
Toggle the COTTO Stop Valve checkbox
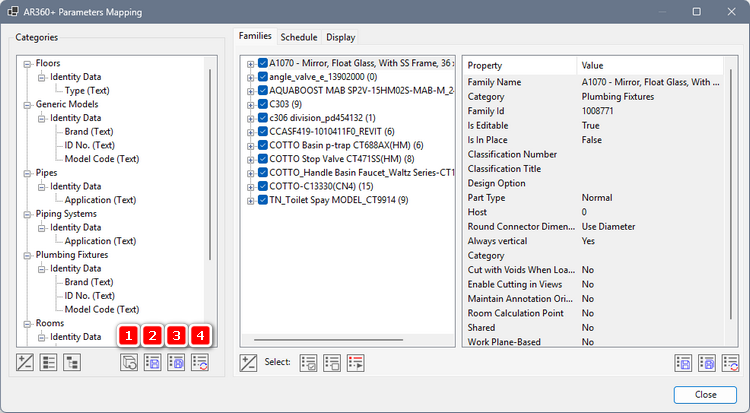pyautogui.click(x=263, y=159)
